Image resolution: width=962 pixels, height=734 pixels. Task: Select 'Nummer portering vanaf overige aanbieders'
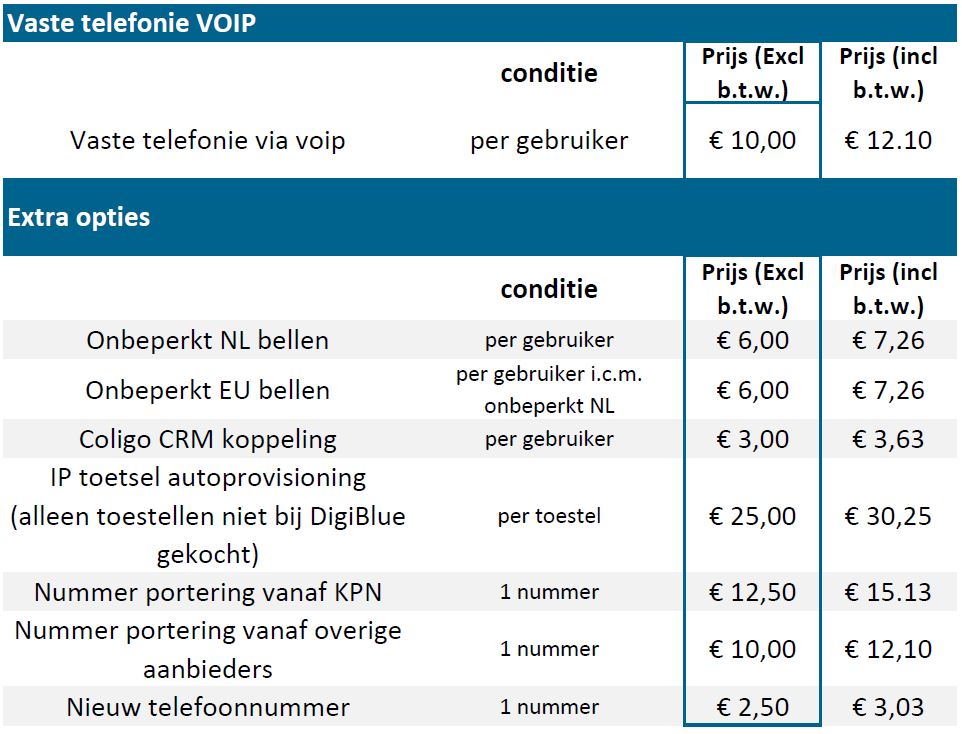(207, 649)
